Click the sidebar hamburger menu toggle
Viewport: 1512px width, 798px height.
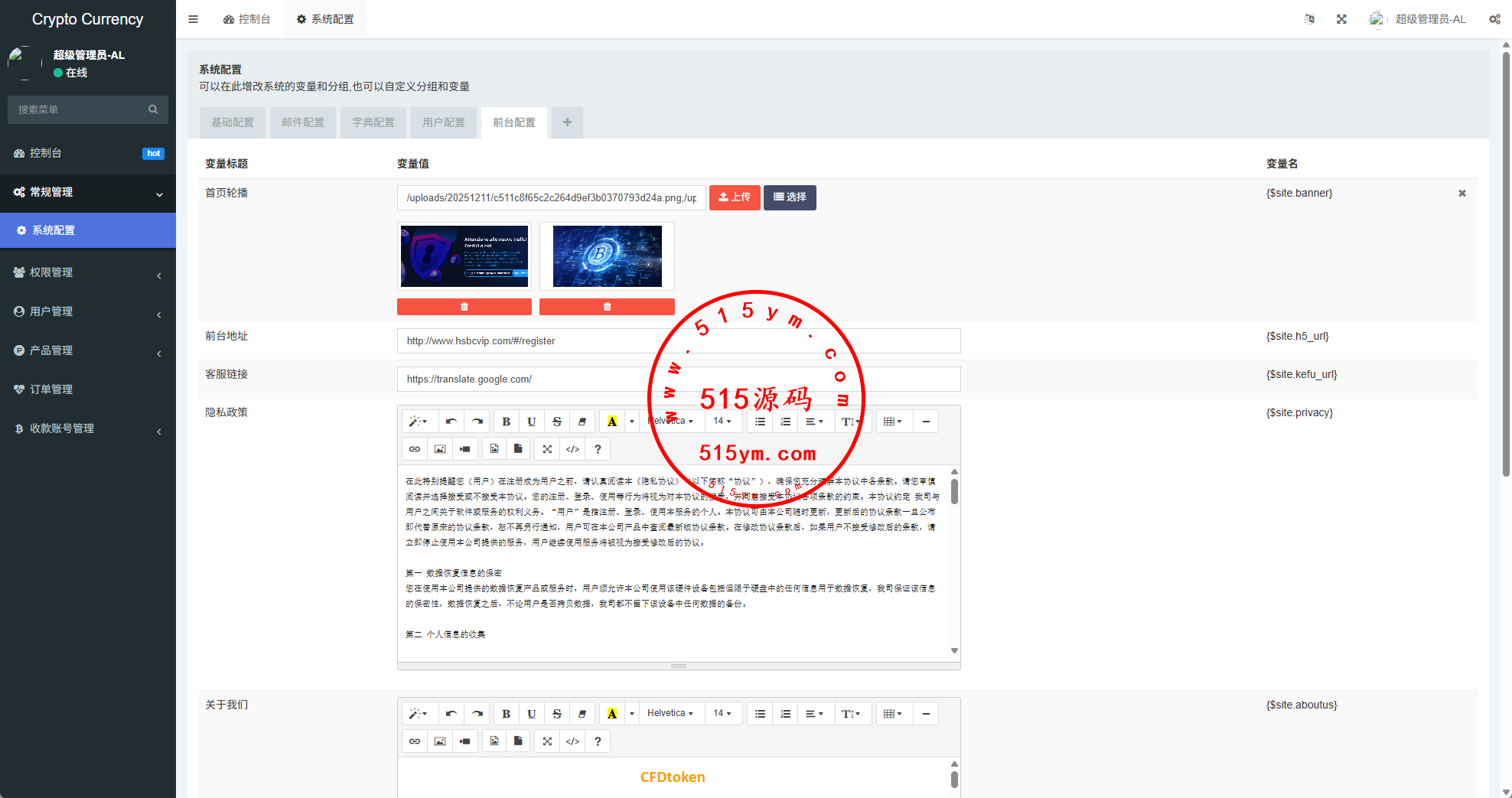(193, 19)
